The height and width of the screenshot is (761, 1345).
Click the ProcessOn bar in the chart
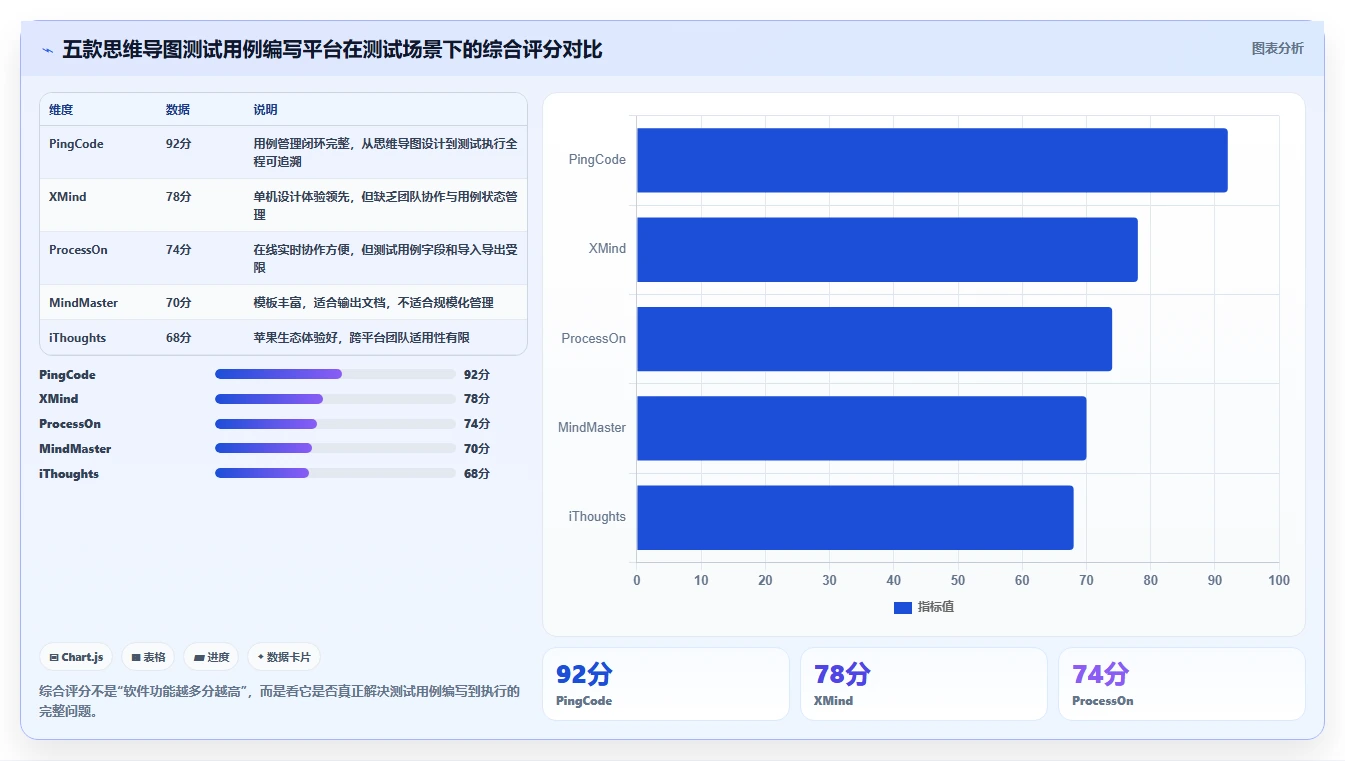click(x=874, y=339)
